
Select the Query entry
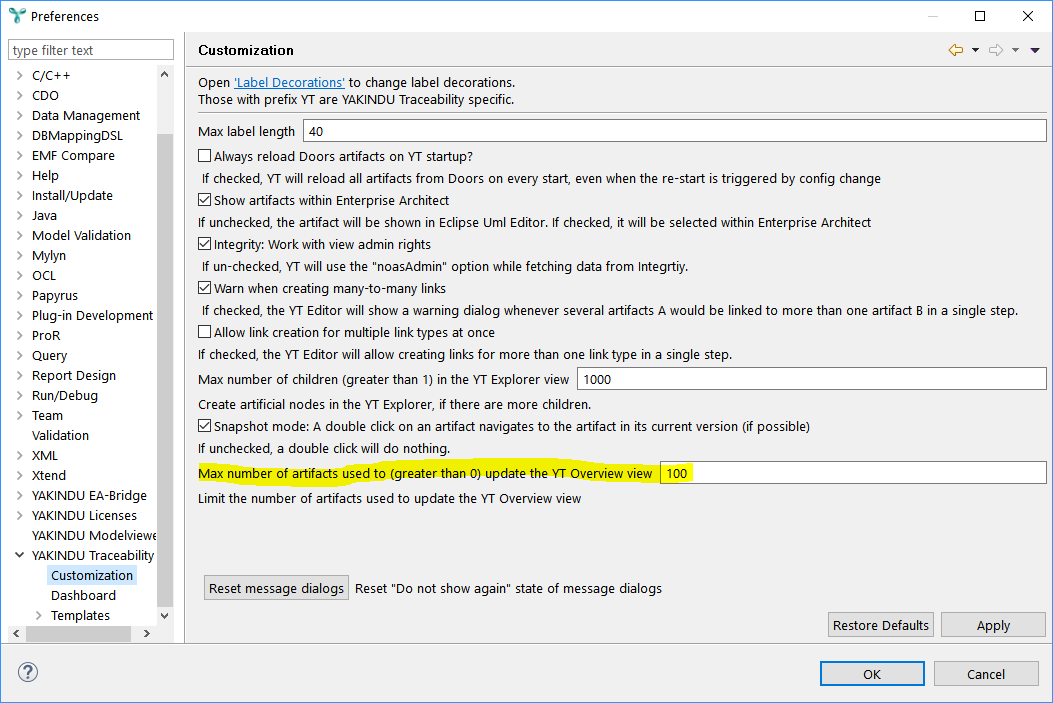[49, 355]
